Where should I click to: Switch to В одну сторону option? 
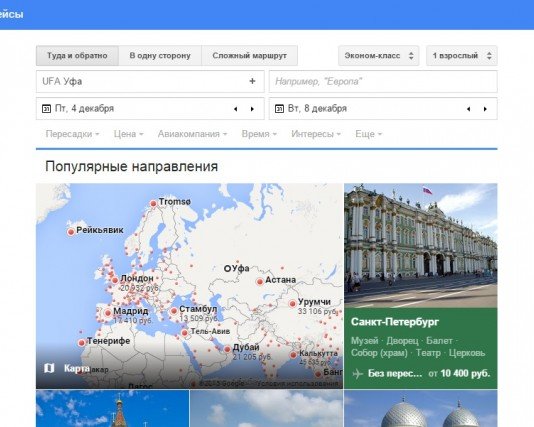[x=160, y=56]
